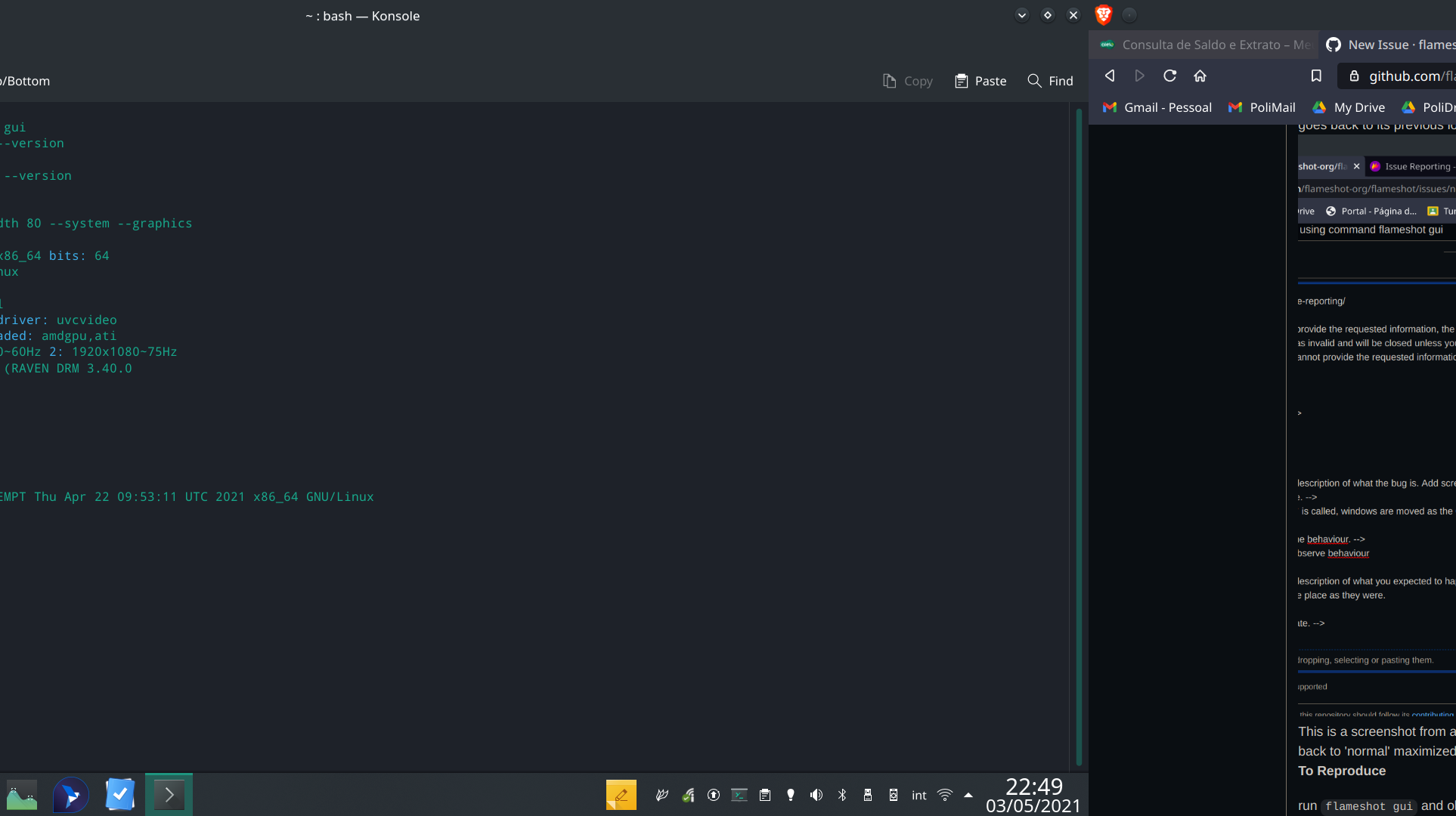
Task: Open the Yakuake terminal tray icon
Action: coord(739,795)
